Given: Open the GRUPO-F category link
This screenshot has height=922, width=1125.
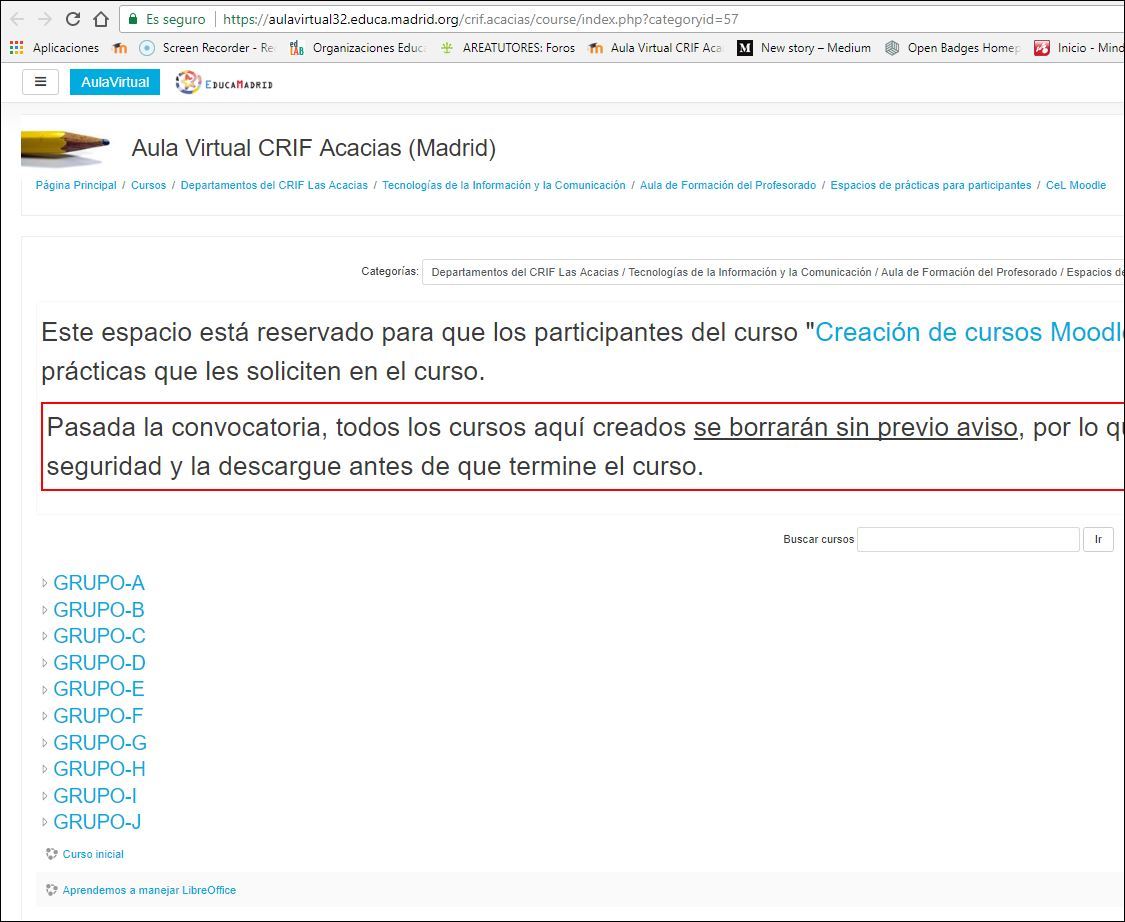Looking at the screenshot, I should click(x=98, y=715).
